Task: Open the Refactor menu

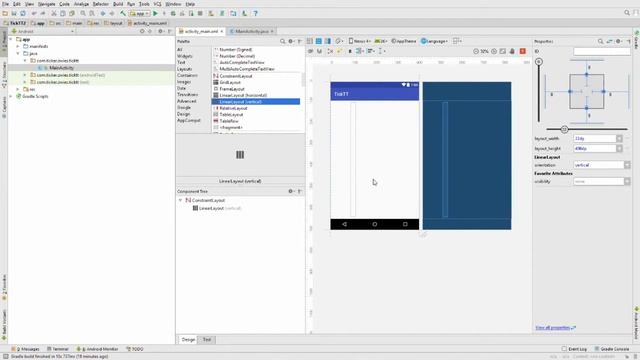Action: (101, 4)
